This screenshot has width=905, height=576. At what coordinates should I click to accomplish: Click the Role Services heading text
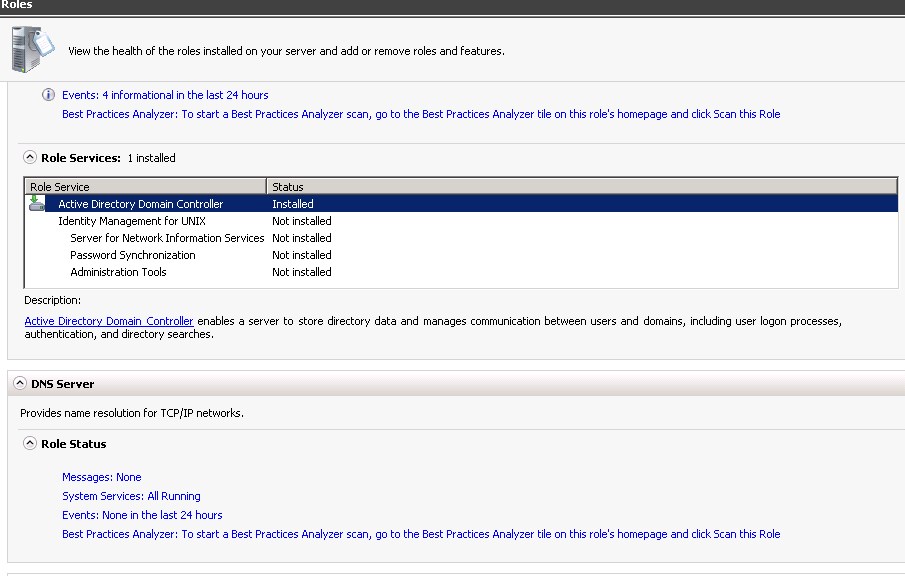(x=81, y=158)
